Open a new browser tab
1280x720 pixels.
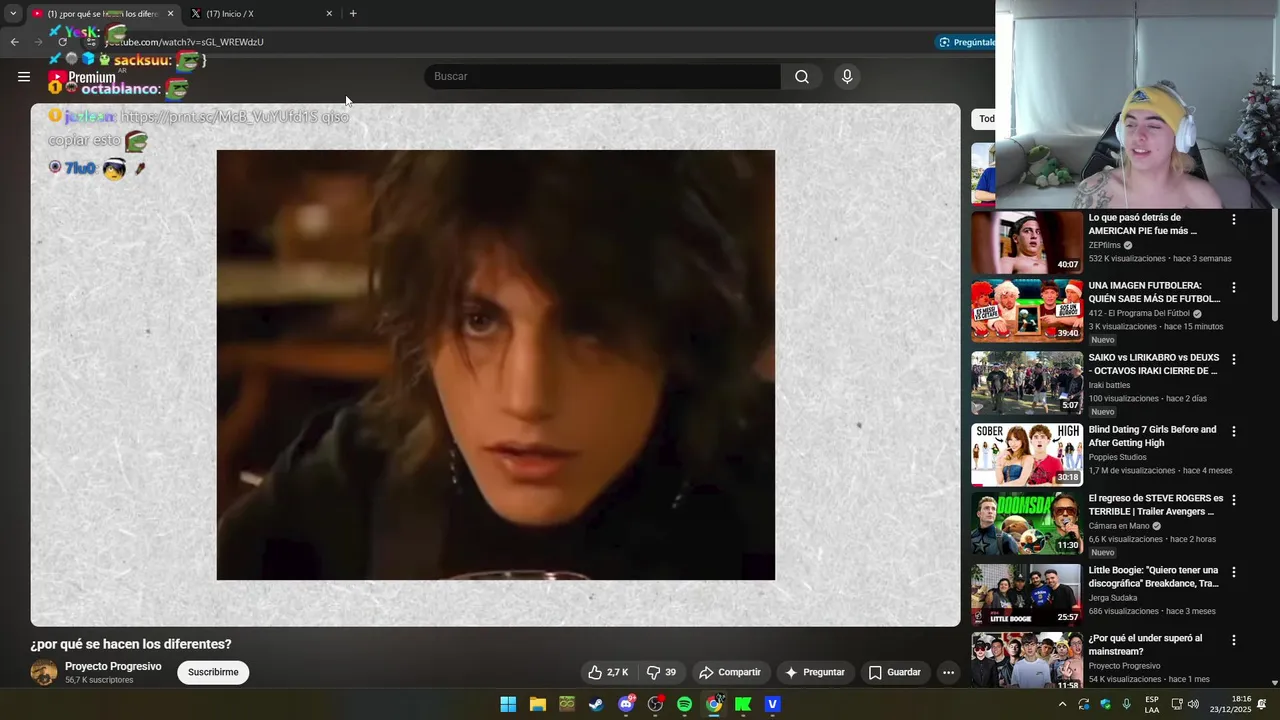pyautogui.click(x=353, y=13)
